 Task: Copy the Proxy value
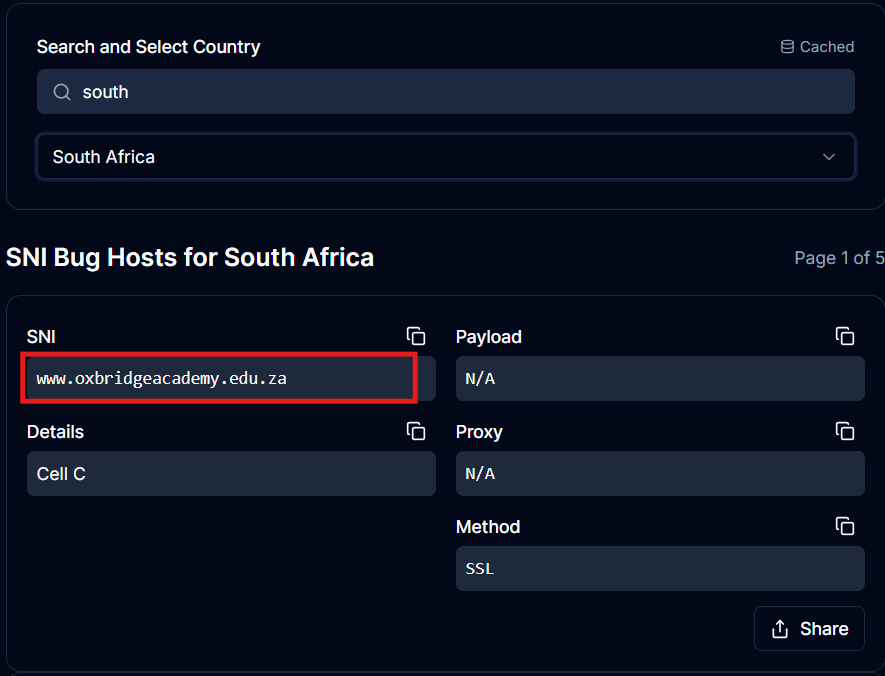pos(845,432)
